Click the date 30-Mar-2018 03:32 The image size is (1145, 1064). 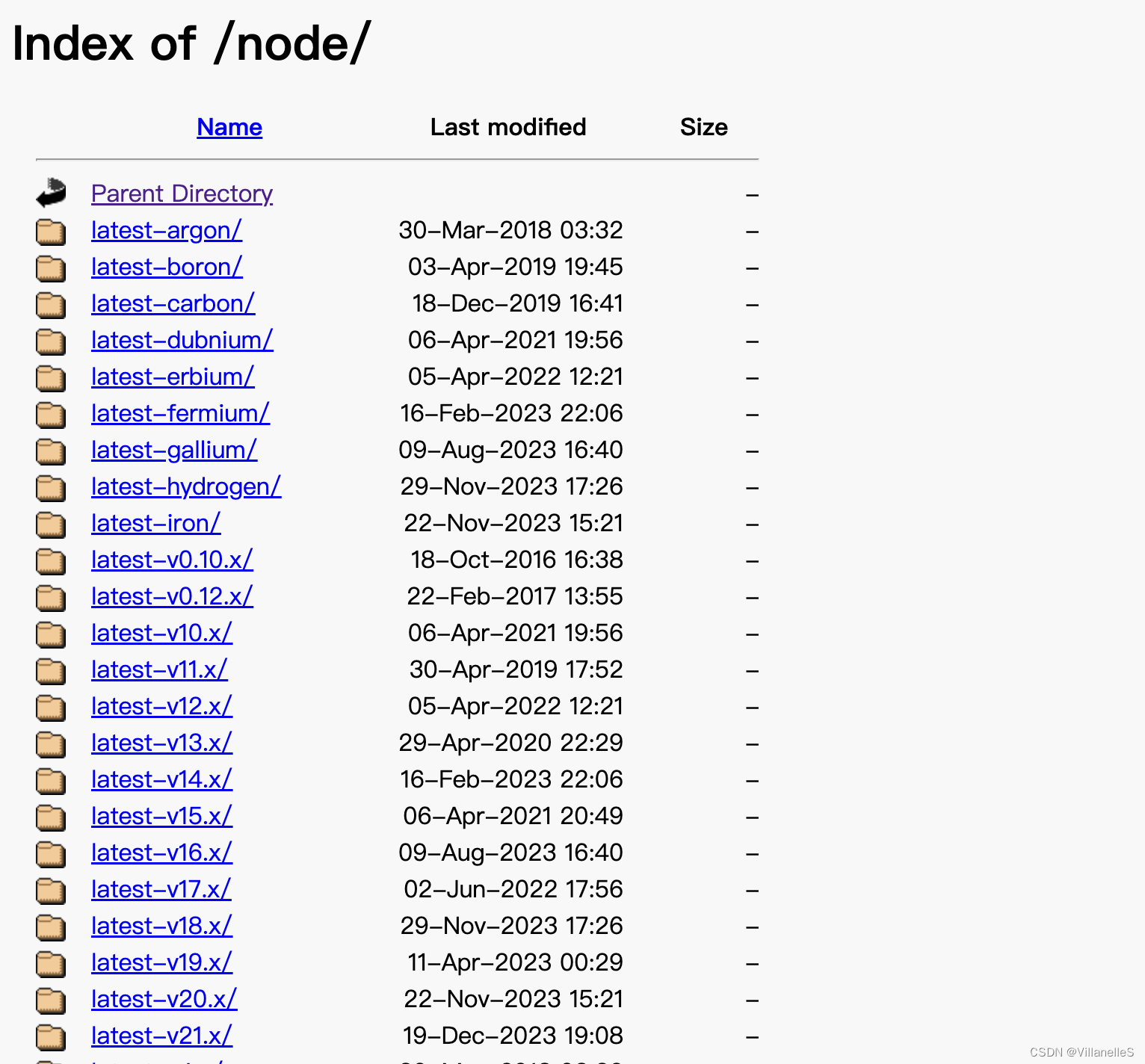(x=510, y=230)
